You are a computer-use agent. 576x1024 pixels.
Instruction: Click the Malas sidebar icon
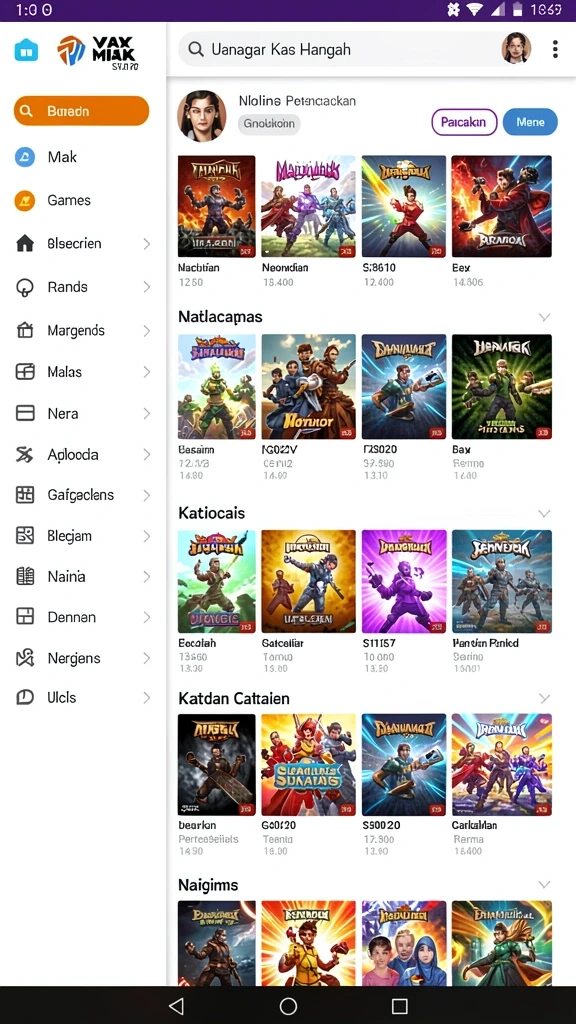pos(25,372)
